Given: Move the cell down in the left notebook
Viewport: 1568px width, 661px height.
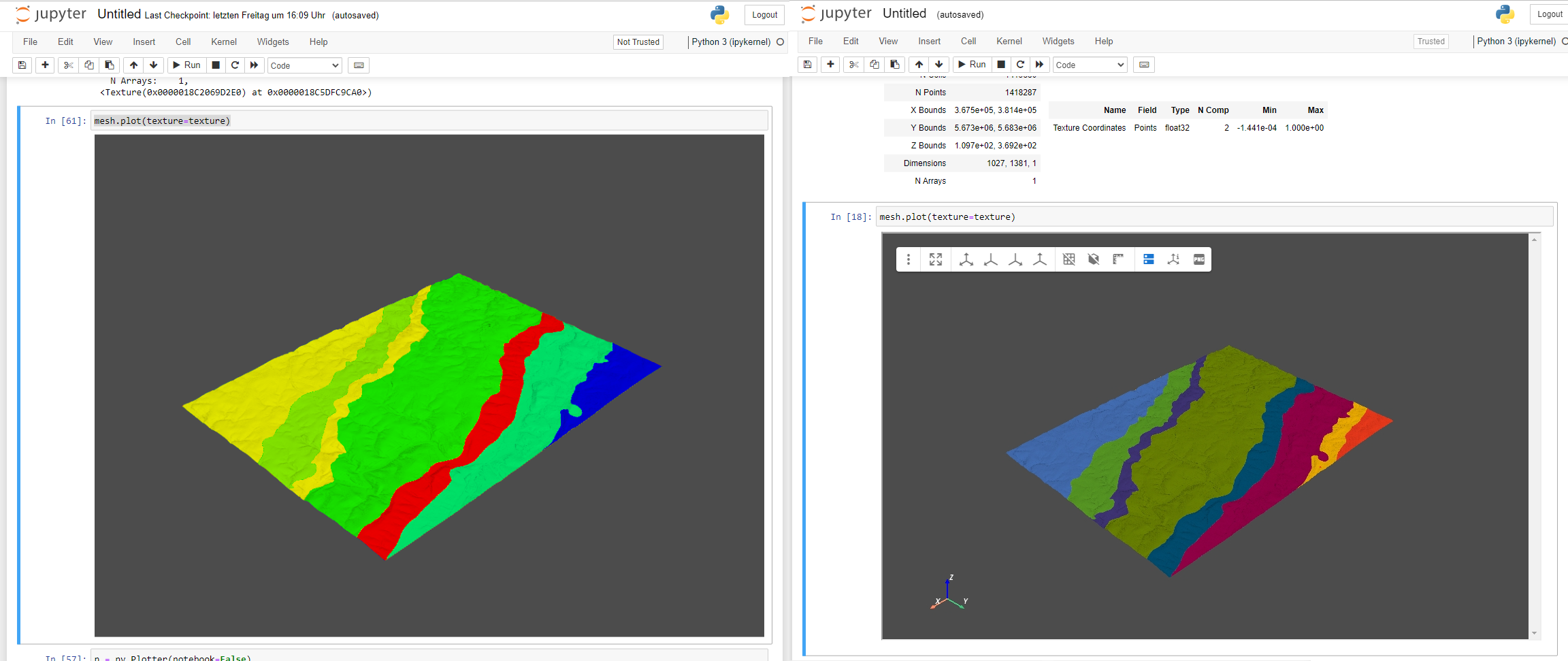Looking at the screenshot, I should click(x=154, y=65).
